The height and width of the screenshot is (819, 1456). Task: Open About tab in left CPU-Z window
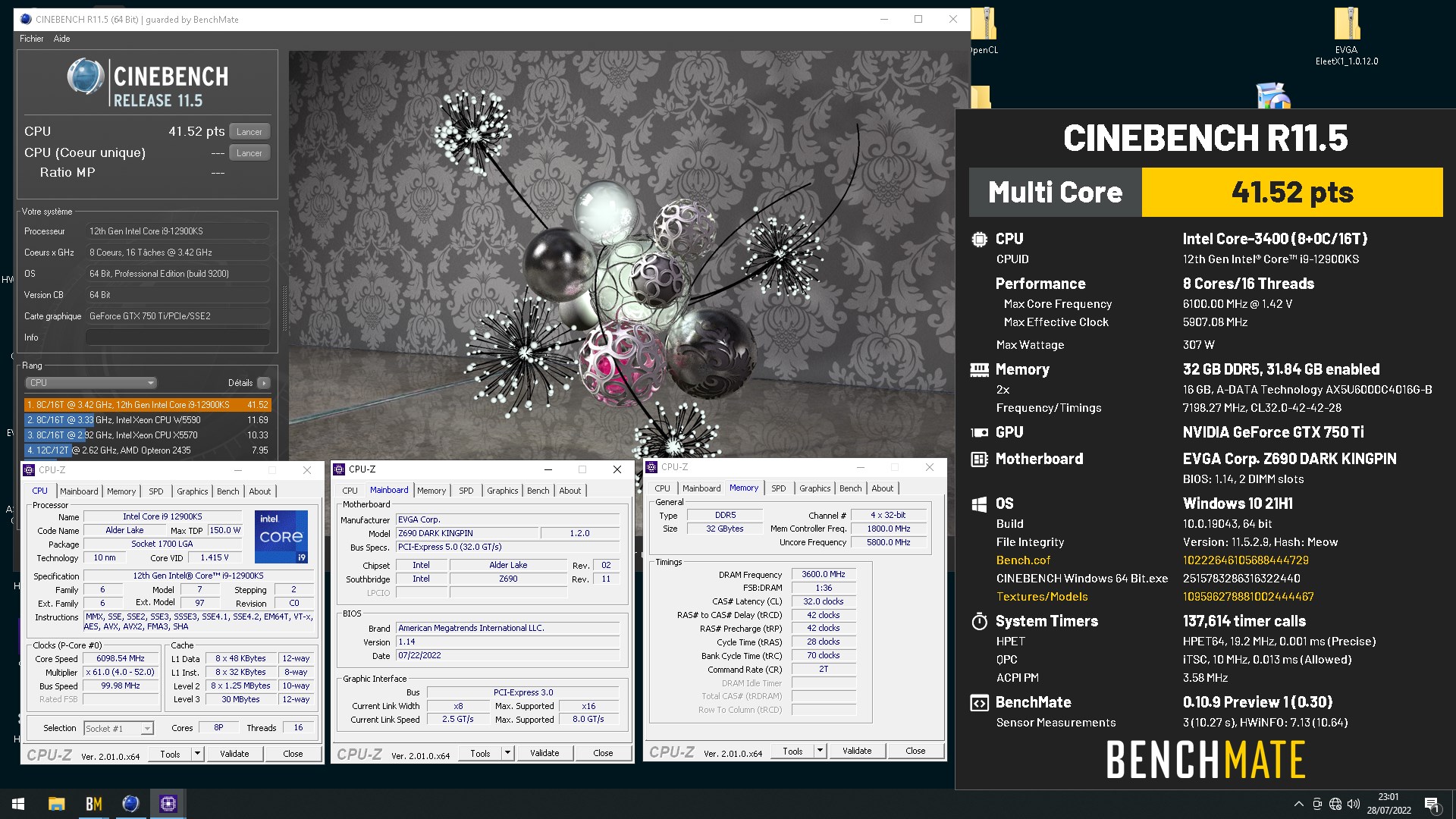coord(260,491)
